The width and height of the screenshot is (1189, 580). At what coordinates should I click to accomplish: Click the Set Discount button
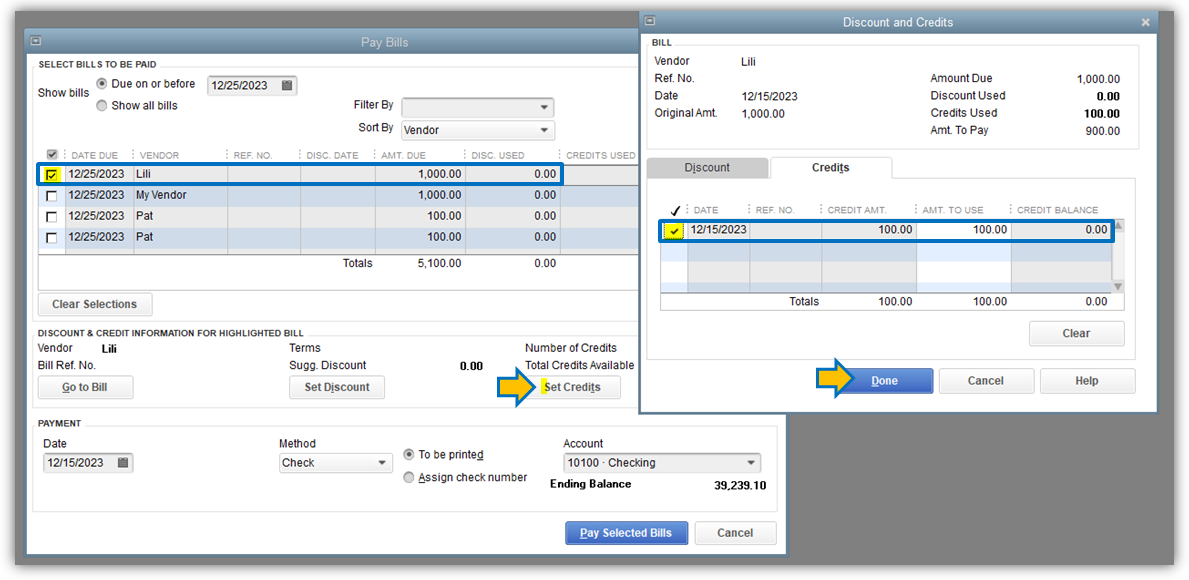pyautogui.click(x=337, y=387)
